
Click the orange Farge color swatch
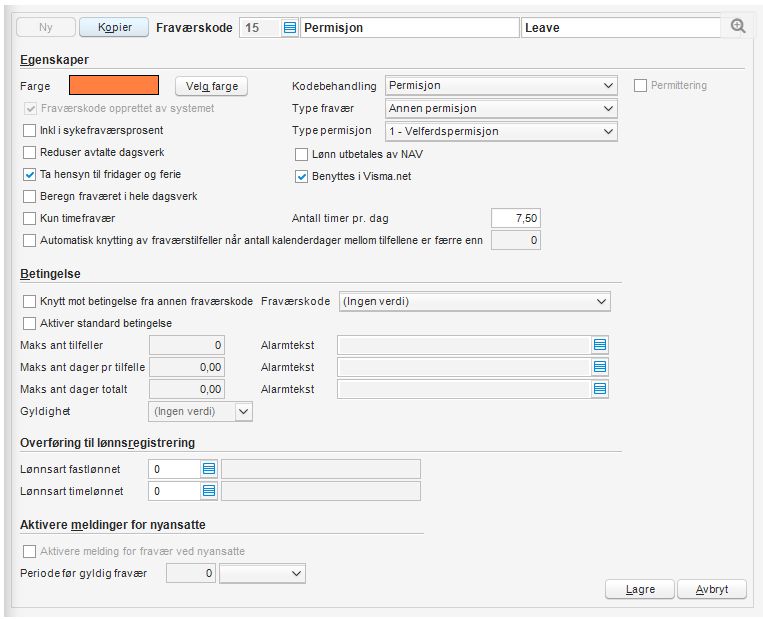[114, 85]
